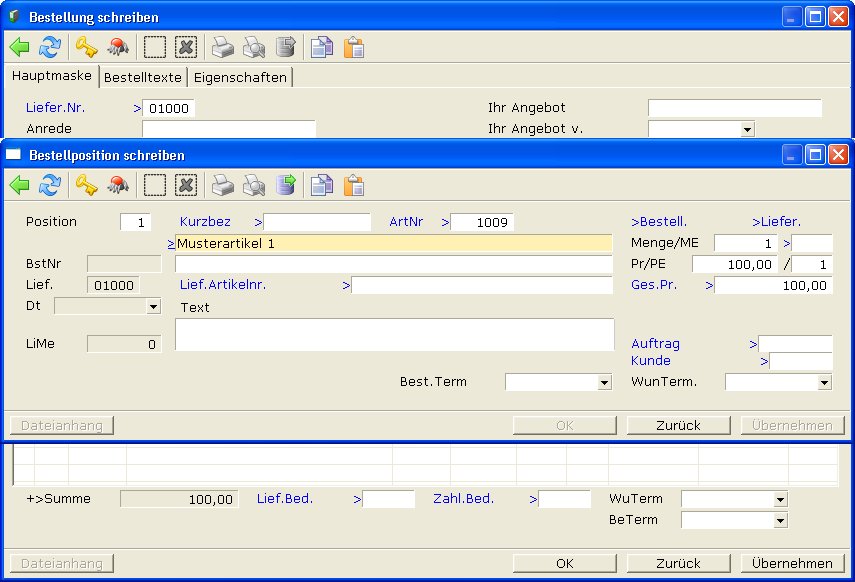Click print preview icon in Bestellposition toolbar

tap(254, 185)
